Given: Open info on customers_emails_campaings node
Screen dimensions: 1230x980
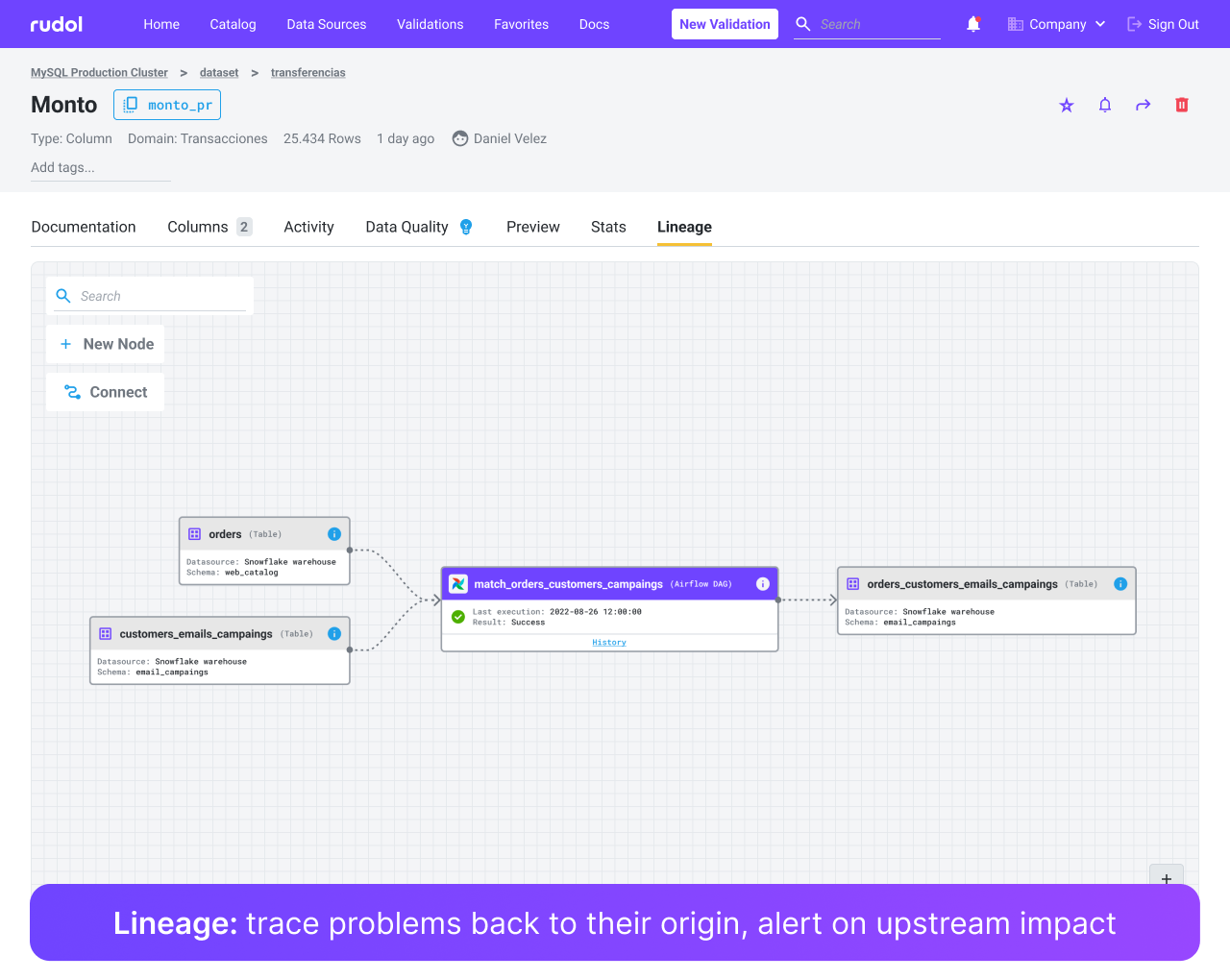Looking at the screenshot, I should [334, 633].
